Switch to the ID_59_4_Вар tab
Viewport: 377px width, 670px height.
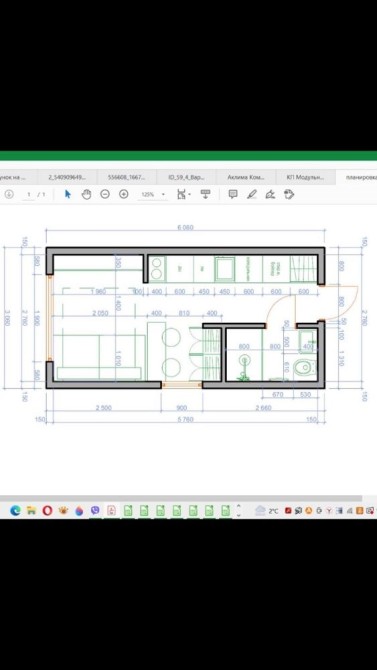(x=186, y=176)
